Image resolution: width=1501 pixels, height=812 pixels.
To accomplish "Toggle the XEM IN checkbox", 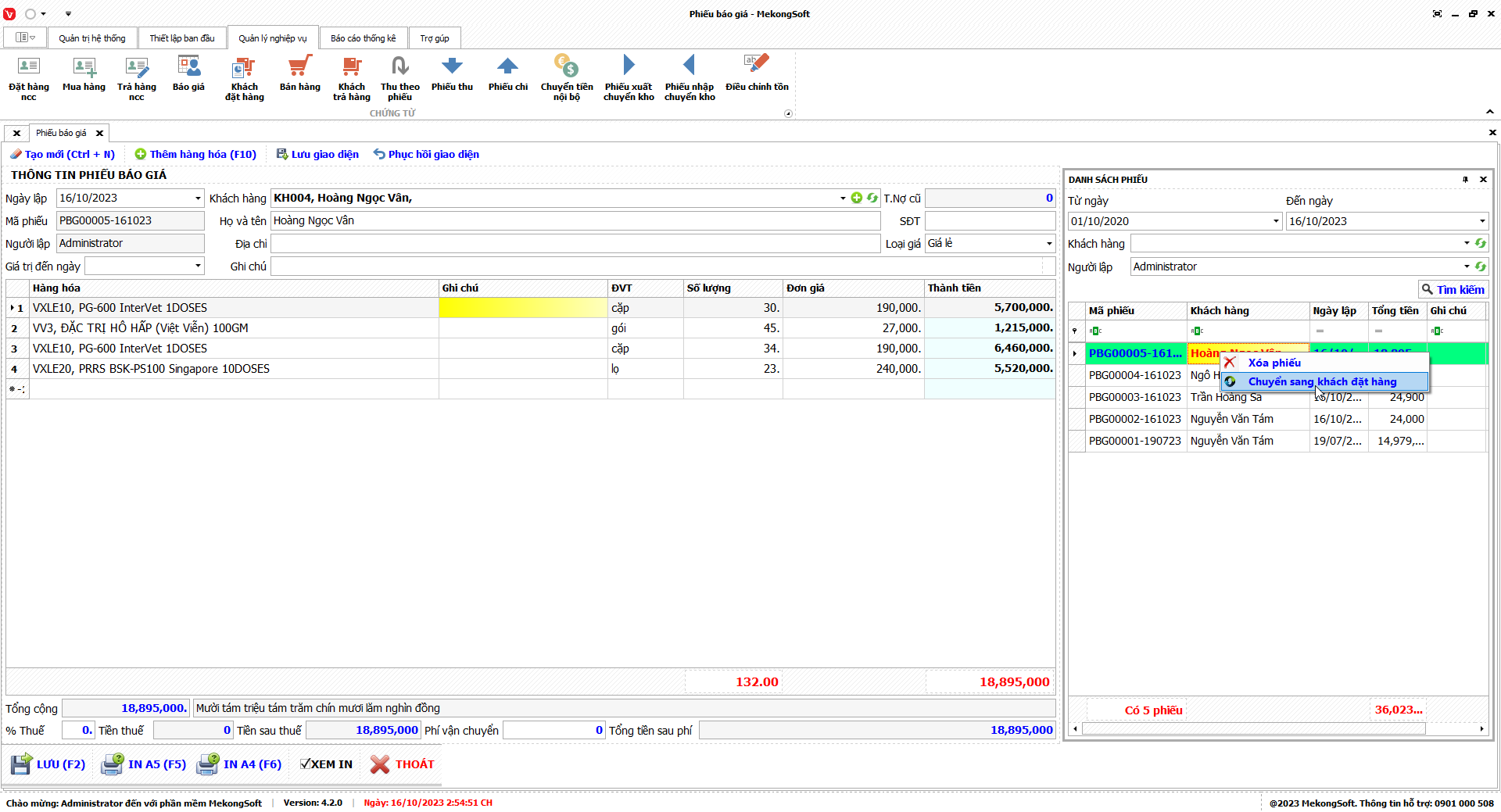I will point(306,764).
